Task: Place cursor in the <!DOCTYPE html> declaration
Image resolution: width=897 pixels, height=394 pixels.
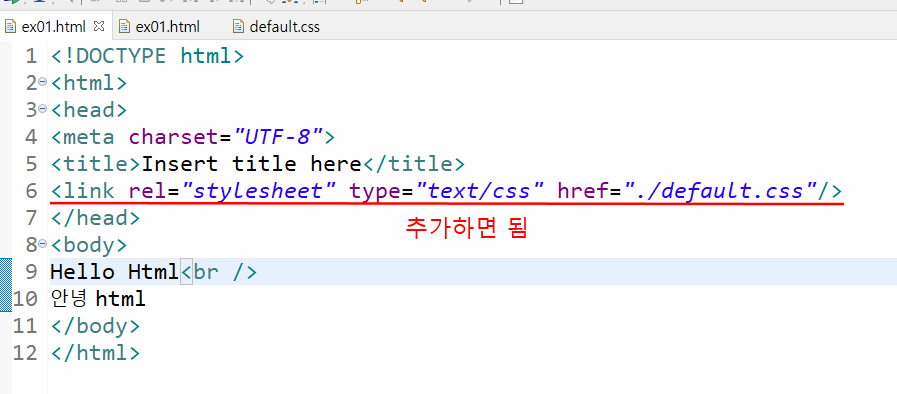Action: [x=148, y=56]
